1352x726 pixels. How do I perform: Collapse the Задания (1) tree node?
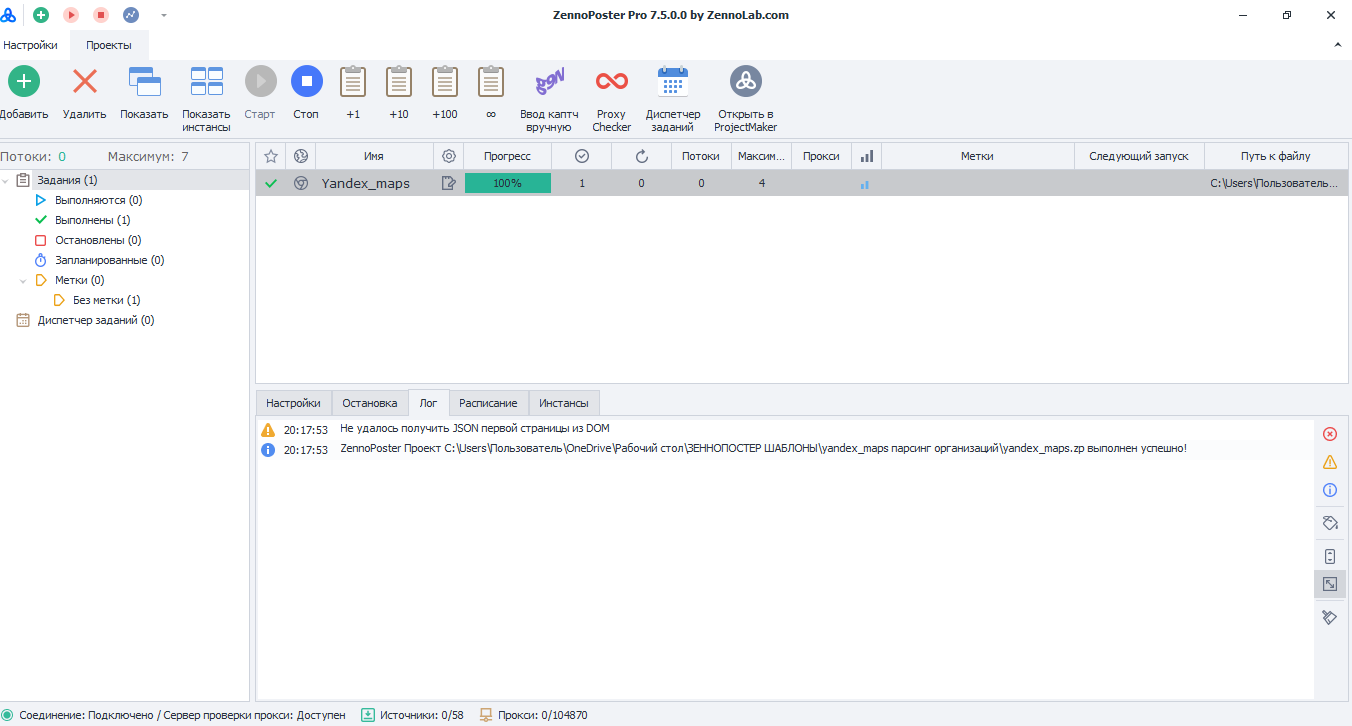(x=6, y=181)
